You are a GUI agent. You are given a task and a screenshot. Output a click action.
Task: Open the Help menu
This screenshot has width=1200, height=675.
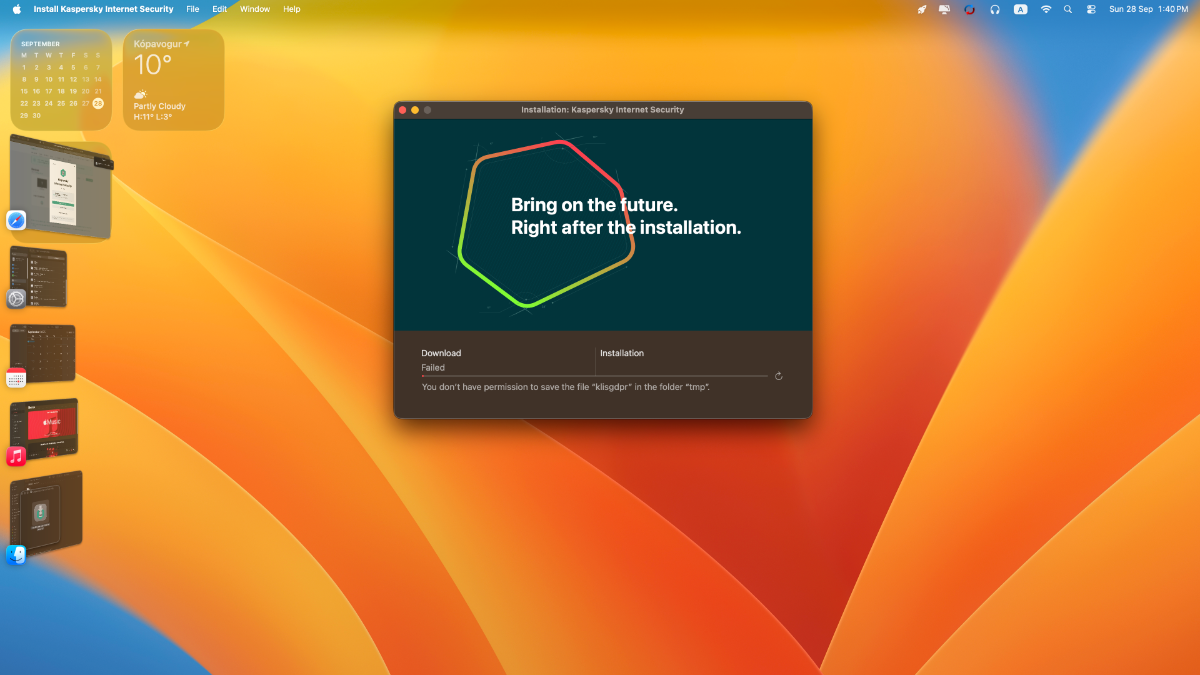(x=292, y=9)
